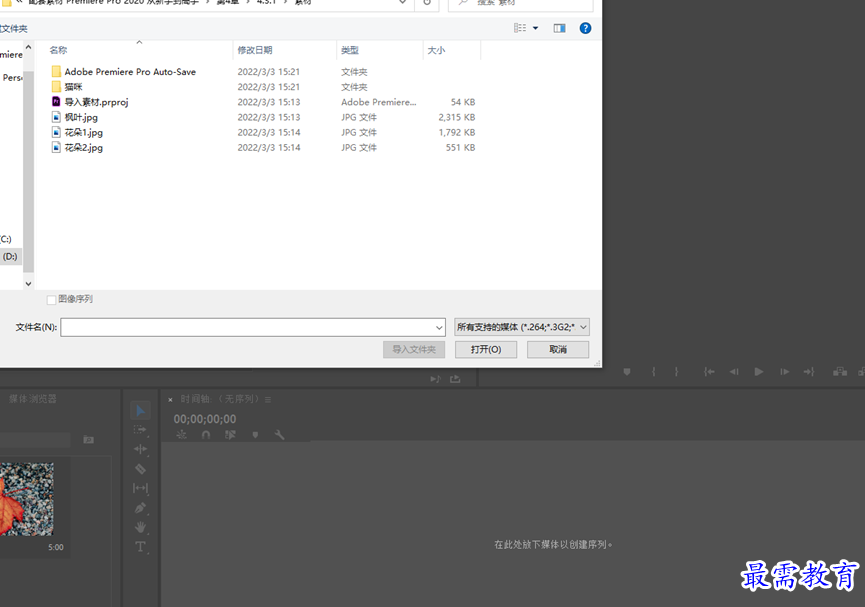
Task: Toggle the preview pane in file dialog
Action: click(559, 28)
